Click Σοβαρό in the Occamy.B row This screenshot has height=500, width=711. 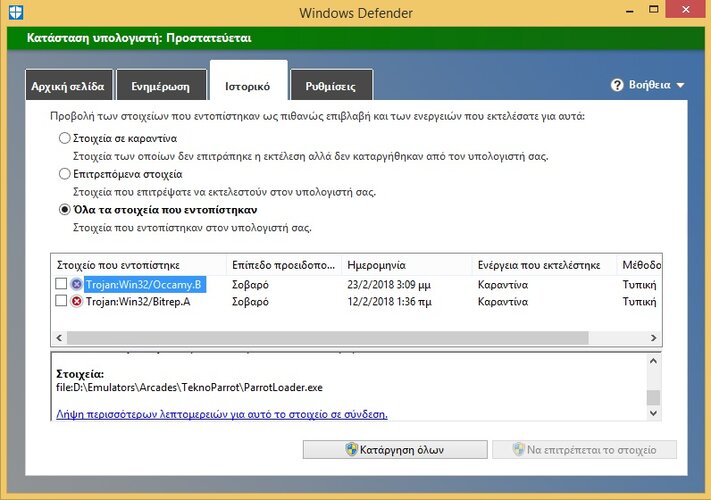click(250, 285)
